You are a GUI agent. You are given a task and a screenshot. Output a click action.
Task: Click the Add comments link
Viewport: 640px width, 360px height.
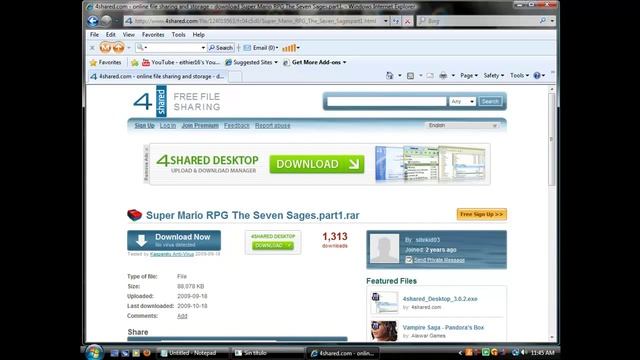(x=182, y=316)
